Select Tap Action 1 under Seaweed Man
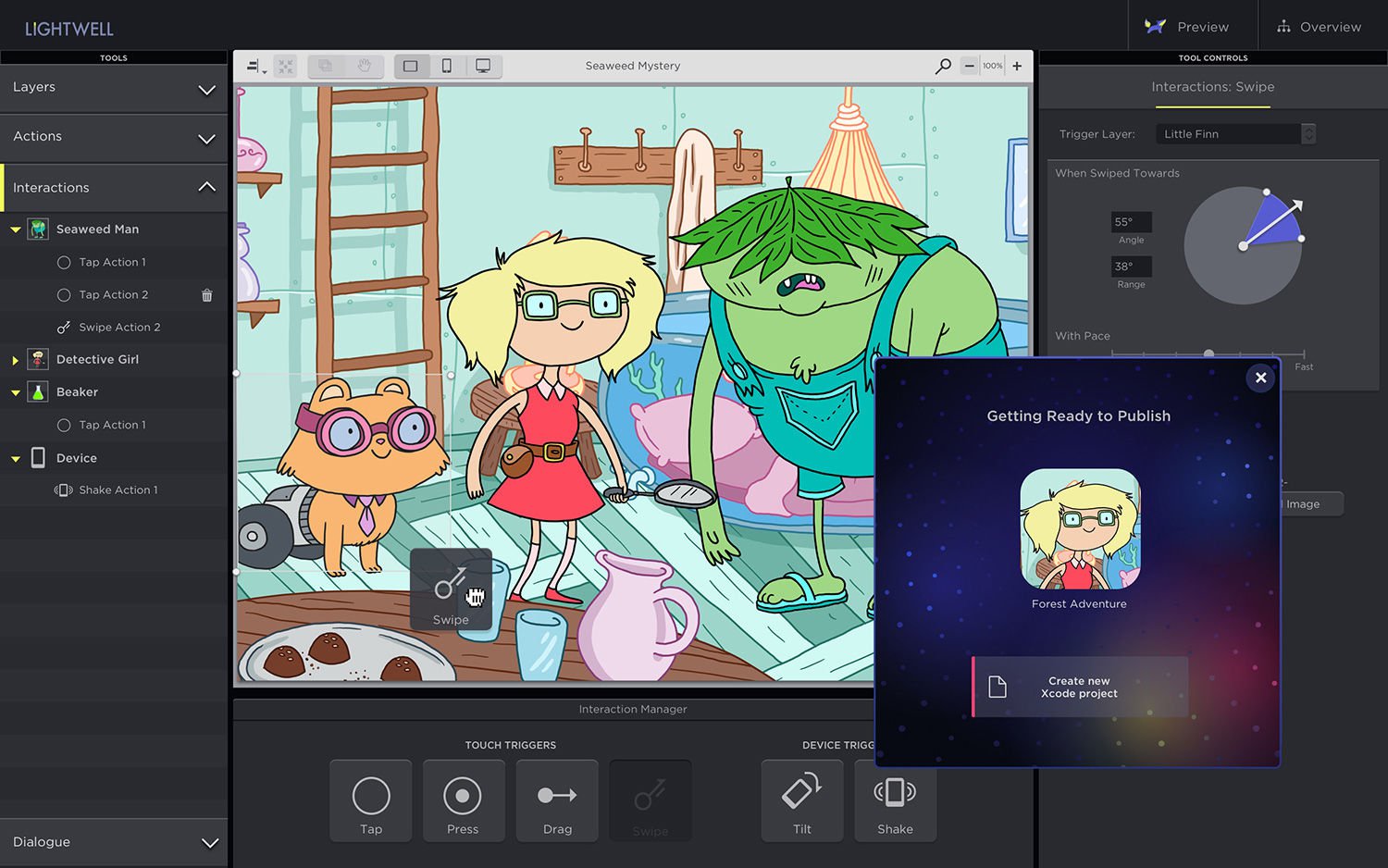 coord(114,262)
